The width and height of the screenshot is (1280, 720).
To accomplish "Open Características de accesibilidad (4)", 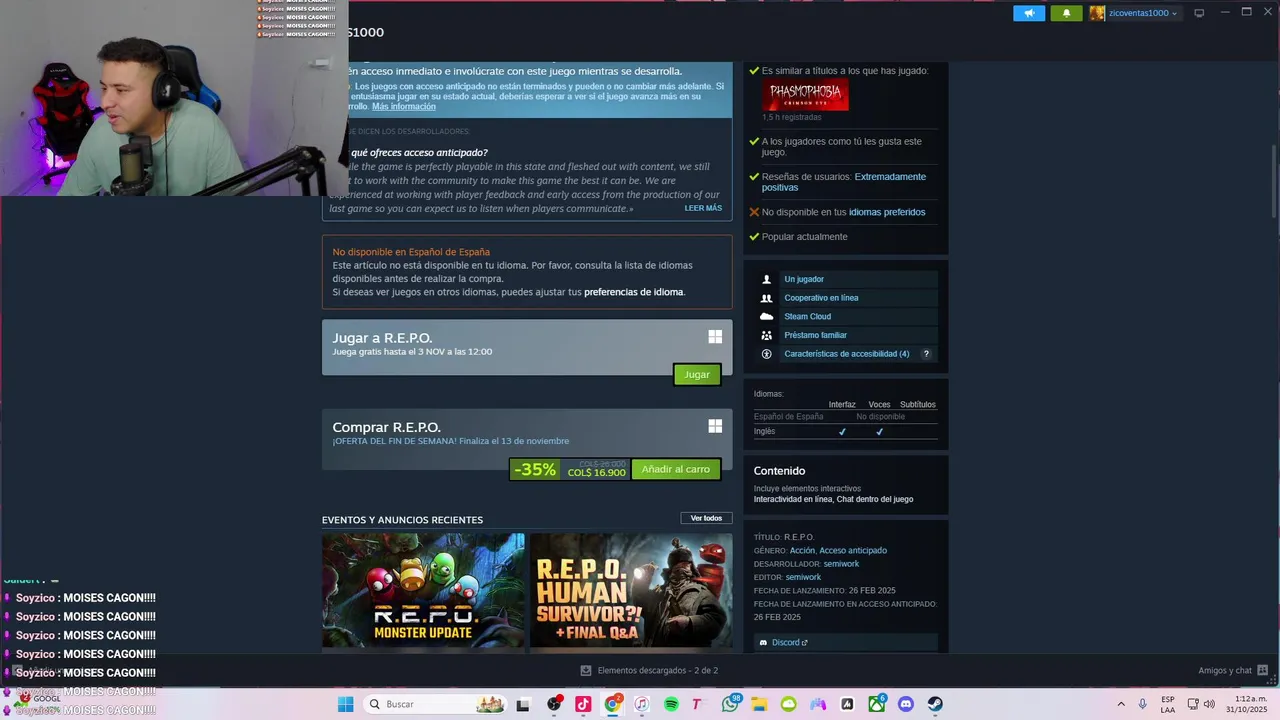I will pos(847,354).
